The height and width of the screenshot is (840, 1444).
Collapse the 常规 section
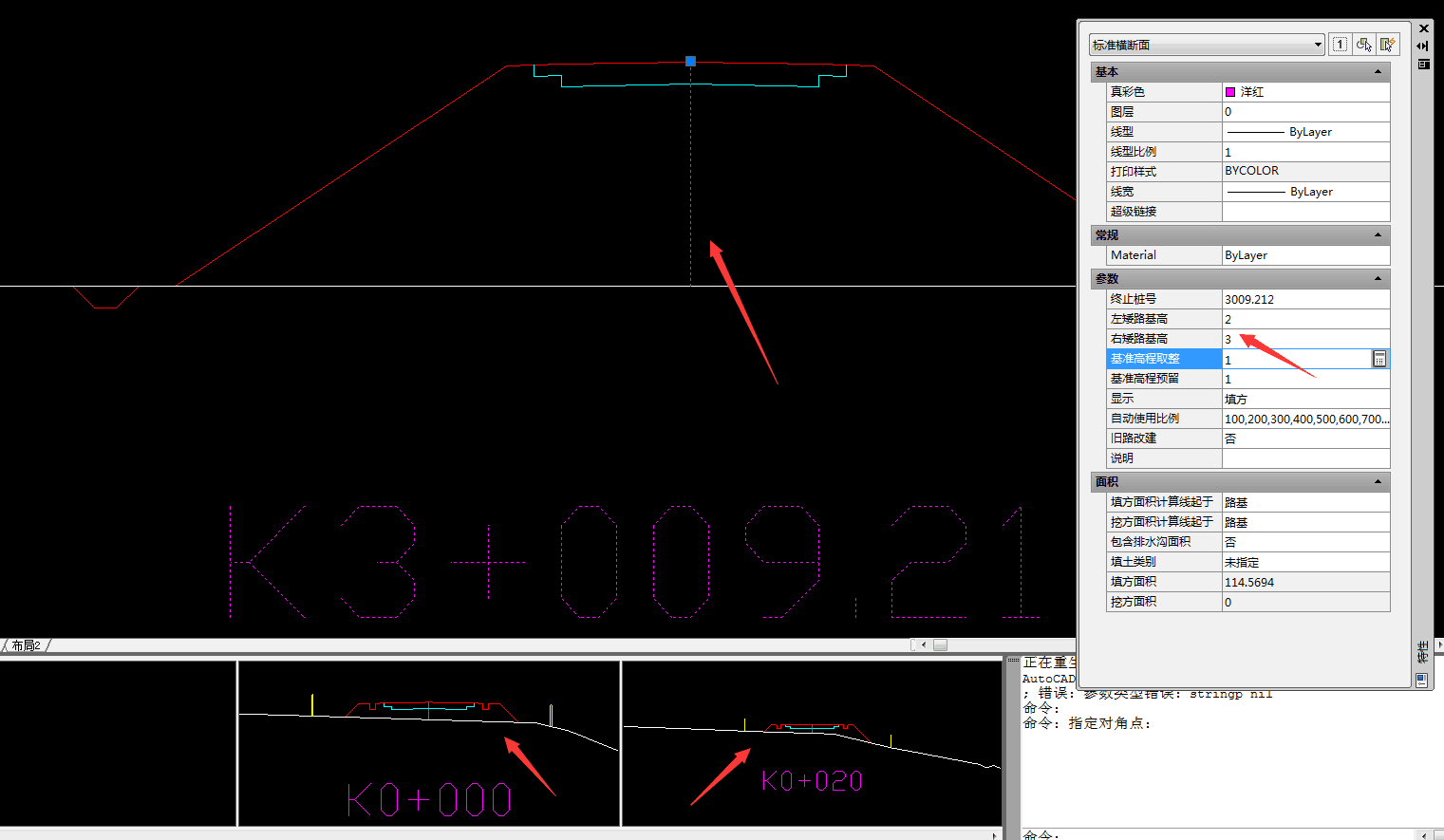[1378, 235]
